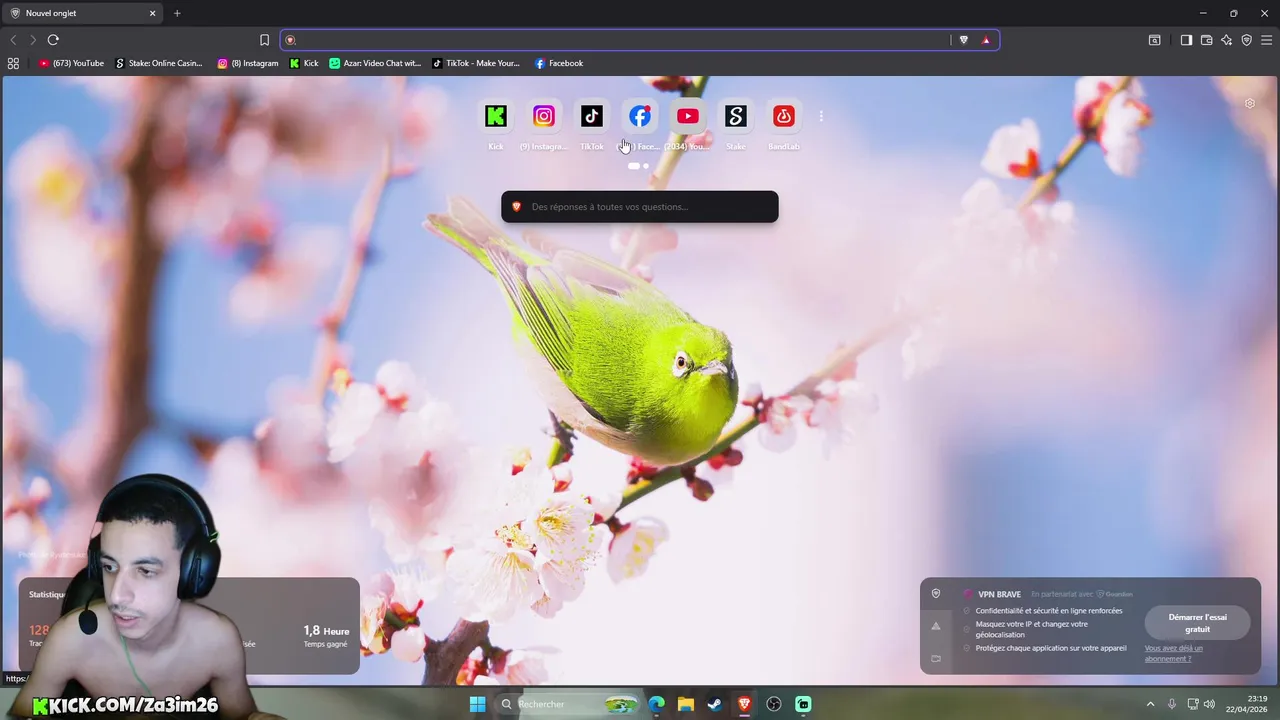Open the tab search icon
The width and height of the screenshot is (1280, 720).
point(1154,40)
